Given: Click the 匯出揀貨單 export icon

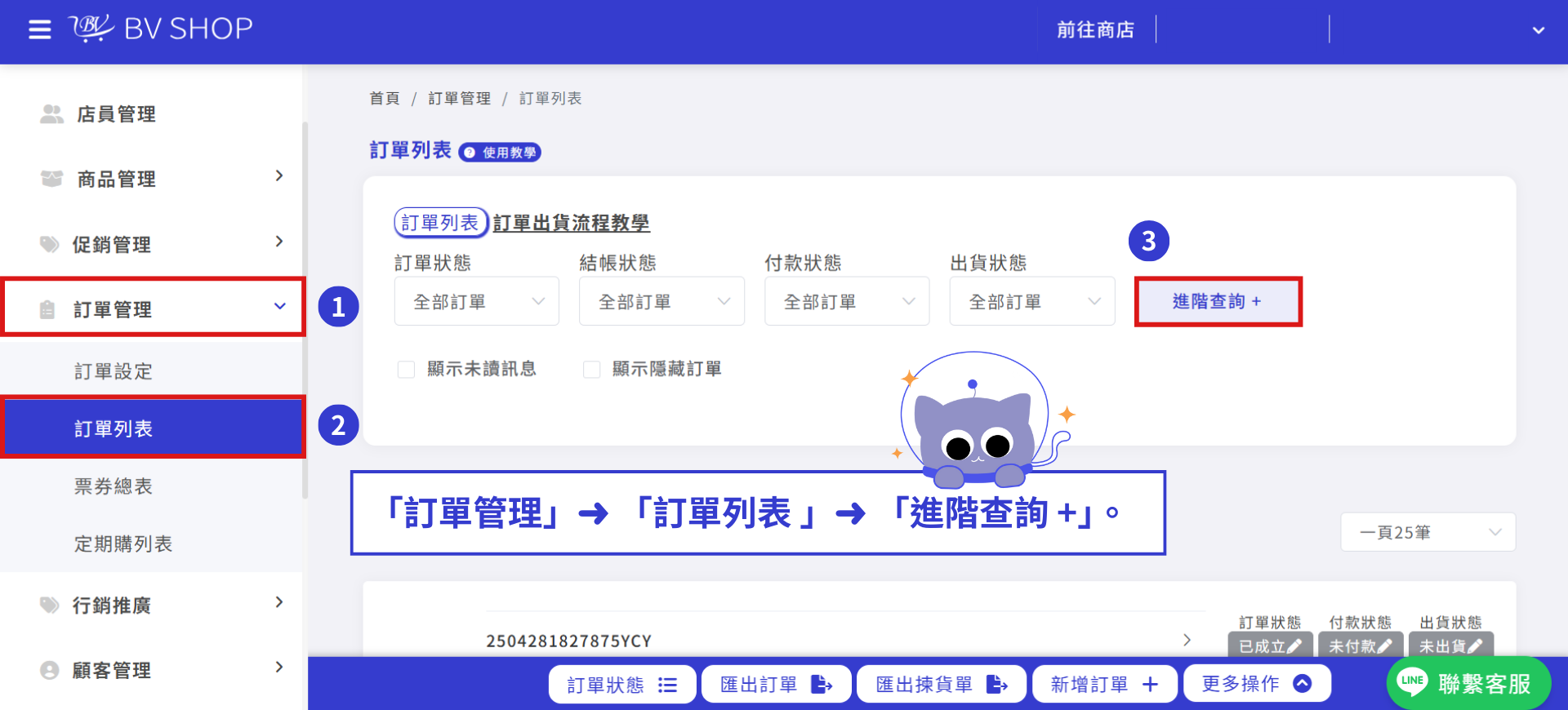Looking at the screenshot, I should pyautogui.click(x=996, y=684).
